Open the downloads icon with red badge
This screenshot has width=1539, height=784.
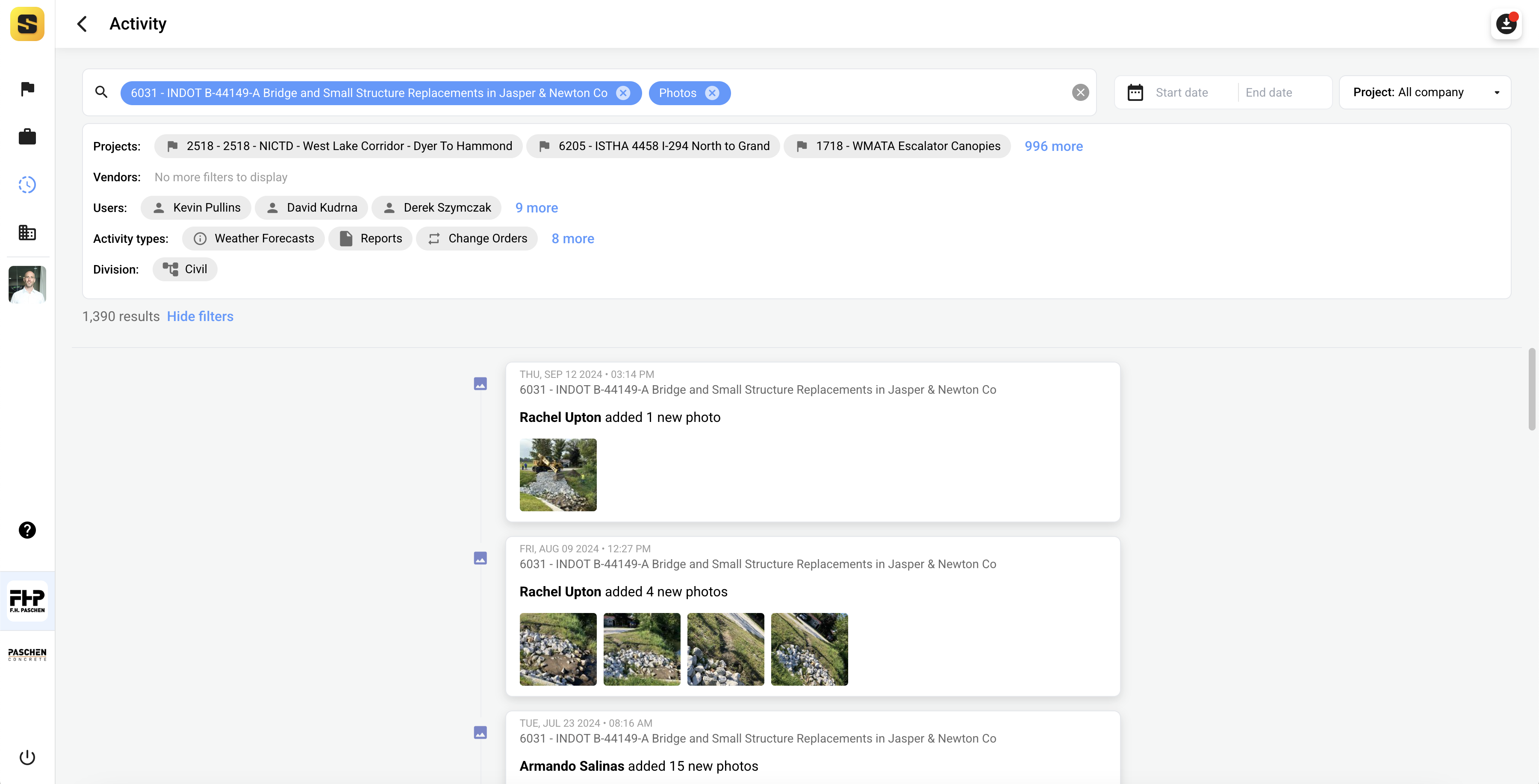pyautogui.click(x=1506, y=24)
